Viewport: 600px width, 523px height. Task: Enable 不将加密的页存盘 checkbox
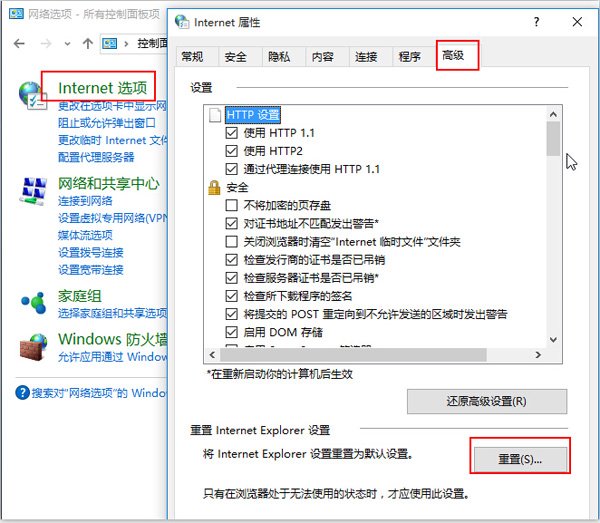[232, 205]
